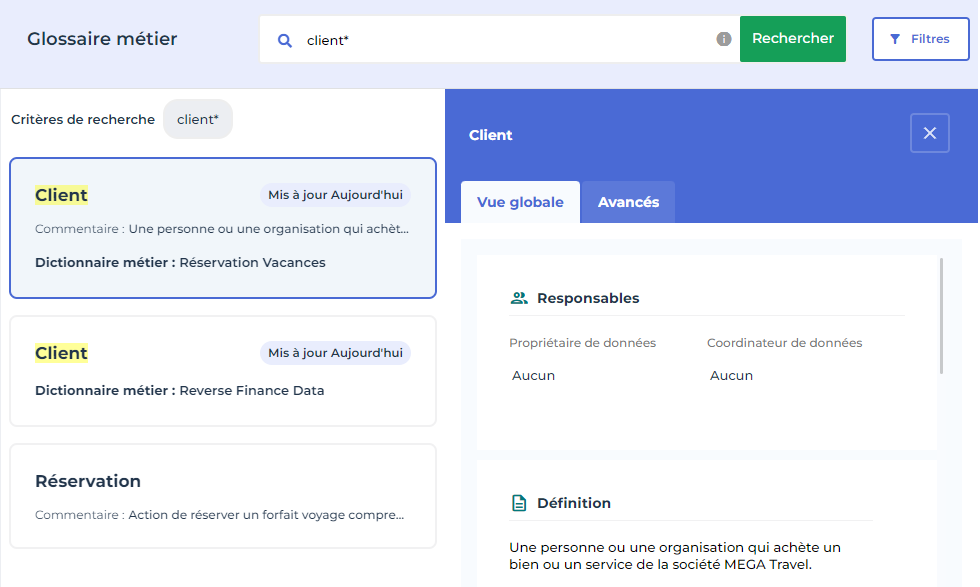This screenshot has width=980, height=587.
Task: Click the Définition document icon
Action: pyautogui.click(x=519, y=503)
